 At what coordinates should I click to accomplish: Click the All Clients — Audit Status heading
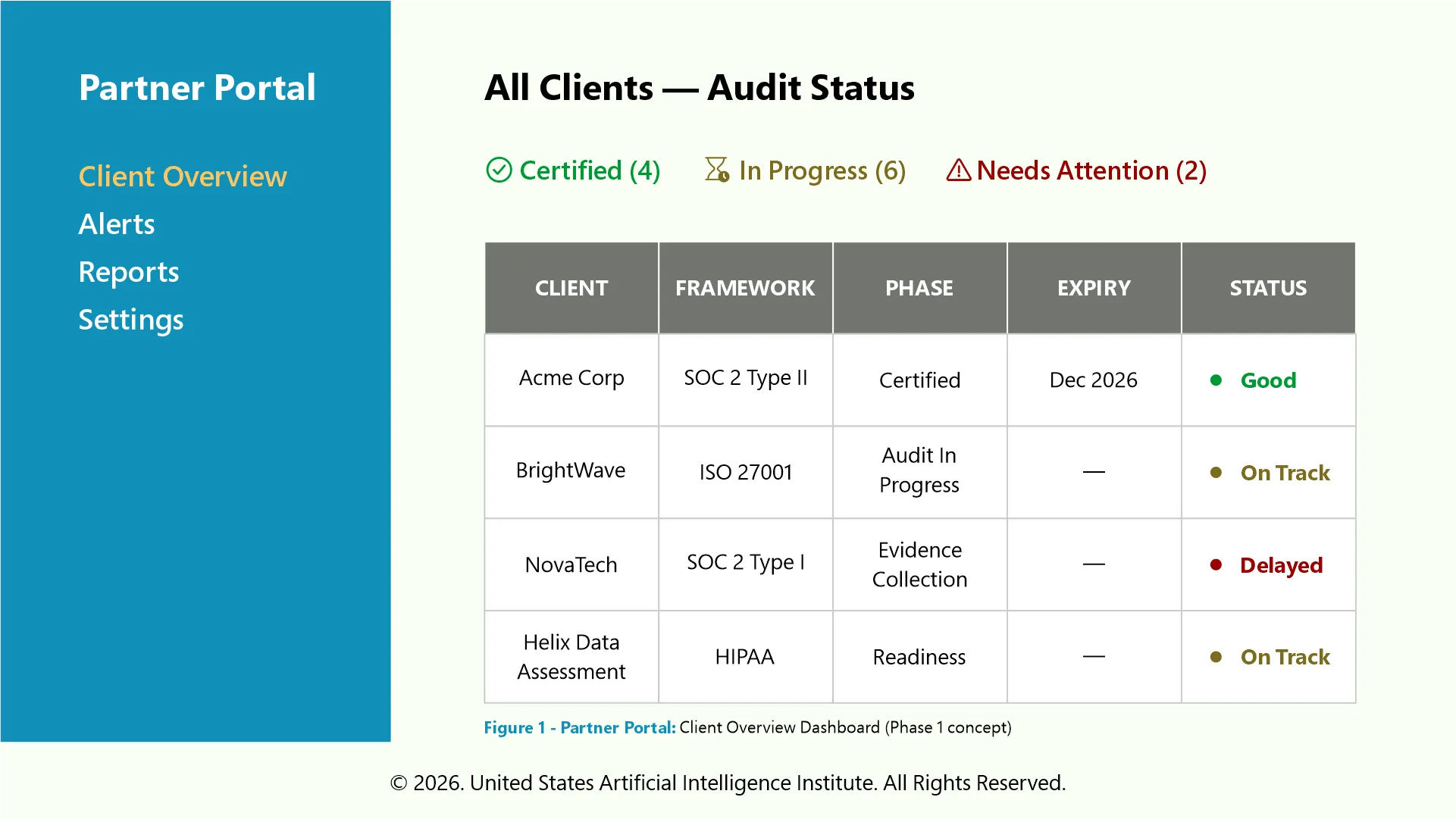(x=700, y=88)
